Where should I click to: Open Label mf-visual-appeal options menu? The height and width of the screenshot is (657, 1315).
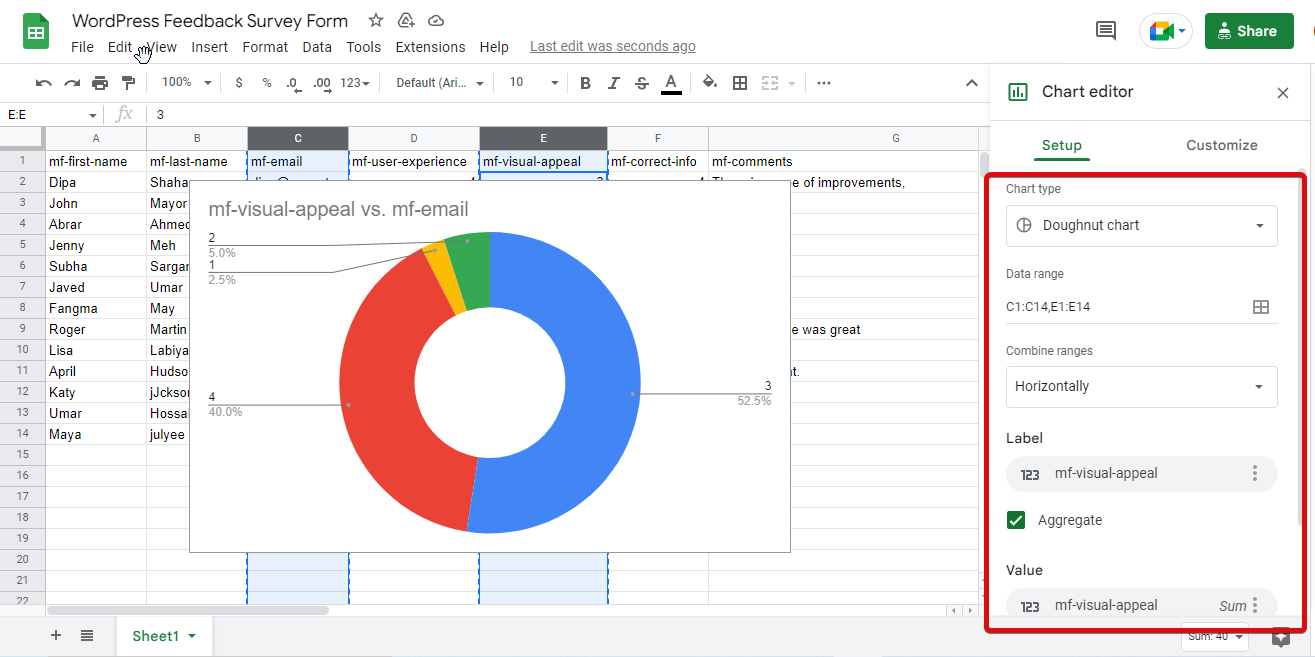tap(1255, 473)
